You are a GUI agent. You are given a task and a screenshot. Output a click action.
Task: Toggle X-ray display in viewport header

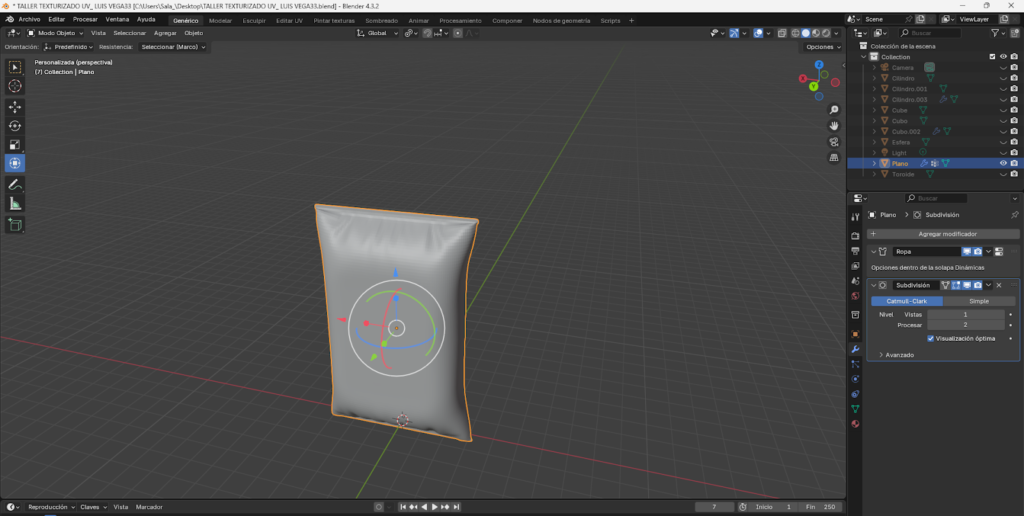pos(782,33)
